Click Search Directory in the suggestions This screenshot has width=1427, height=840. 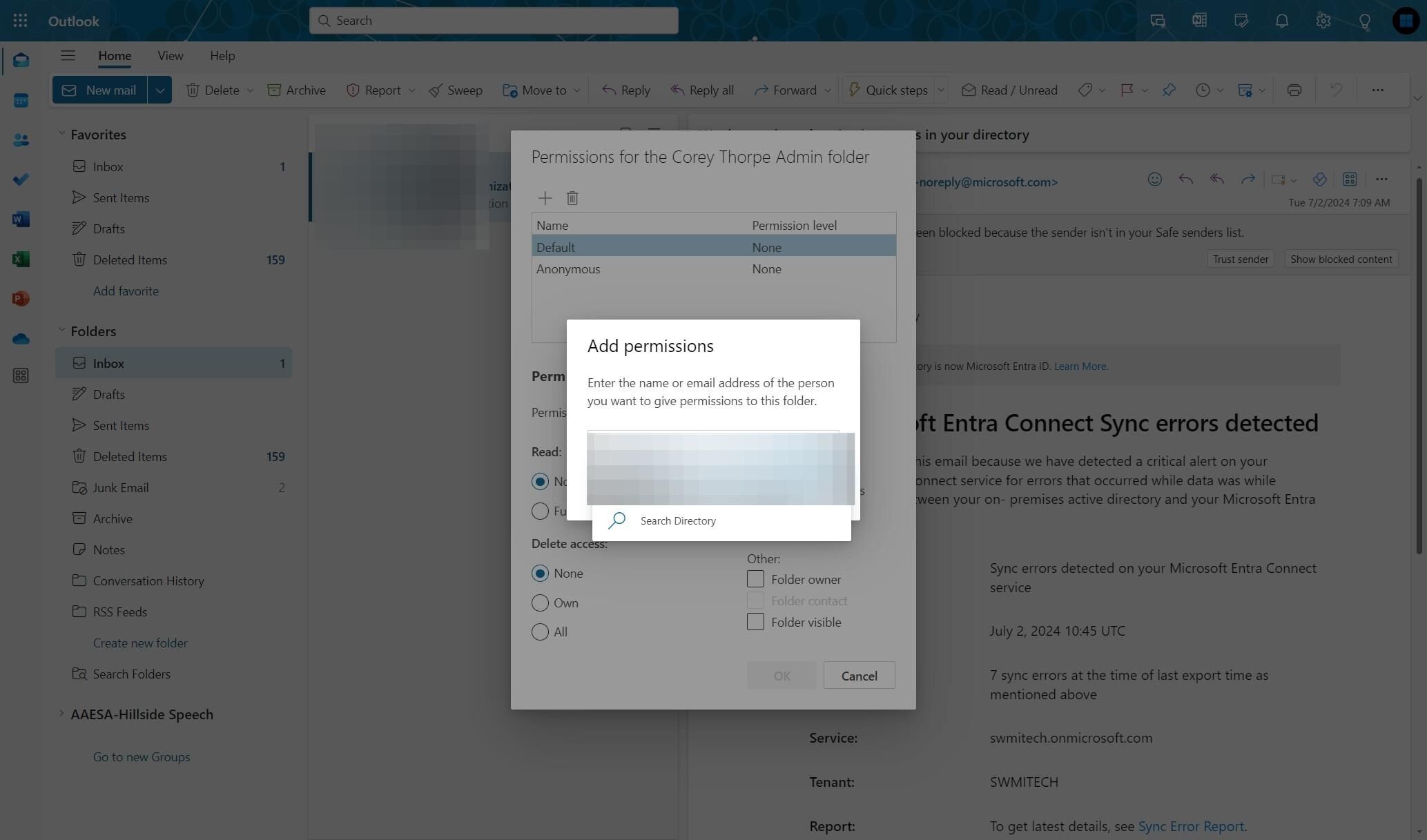pos(677,521)
